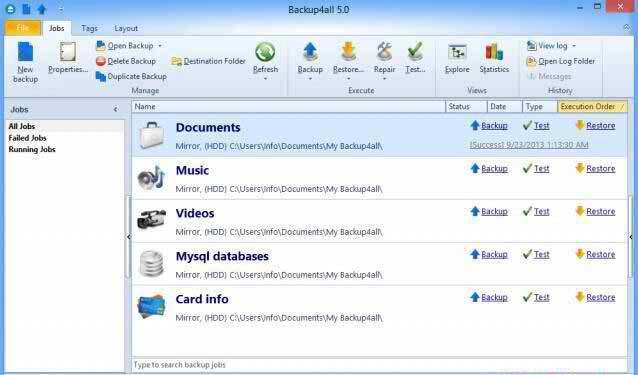Sort by the Type column header
The height and width of the screenshot is (375, 638).
click(x=540, y=107)
